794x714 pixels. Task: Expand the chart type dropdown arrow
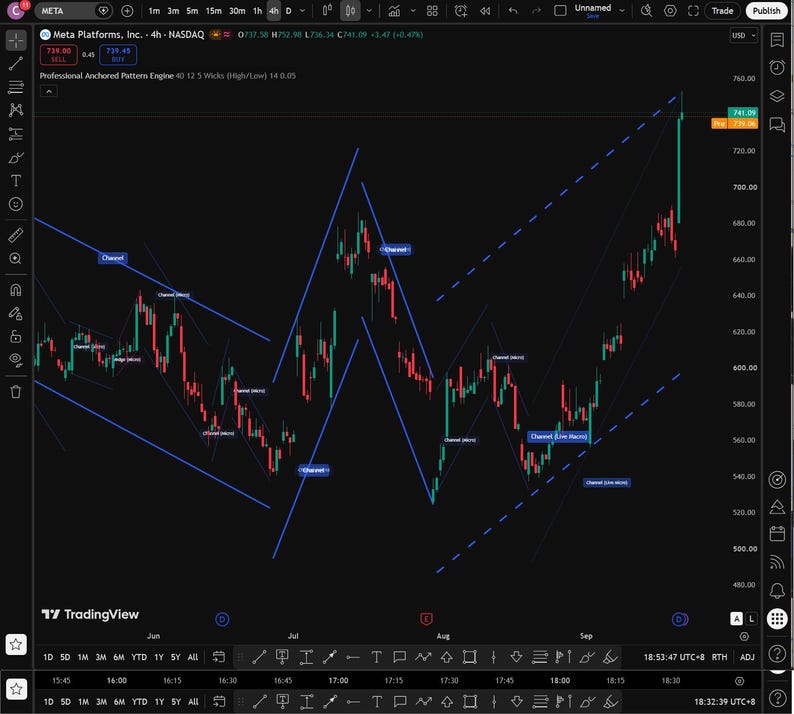(369, 11)
